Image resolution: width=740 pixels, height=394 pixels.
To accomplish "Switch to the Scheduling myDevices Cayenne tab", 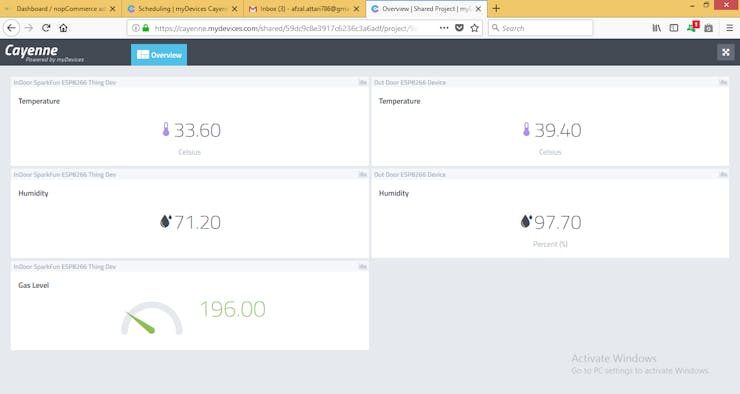I will pos(183,8).
